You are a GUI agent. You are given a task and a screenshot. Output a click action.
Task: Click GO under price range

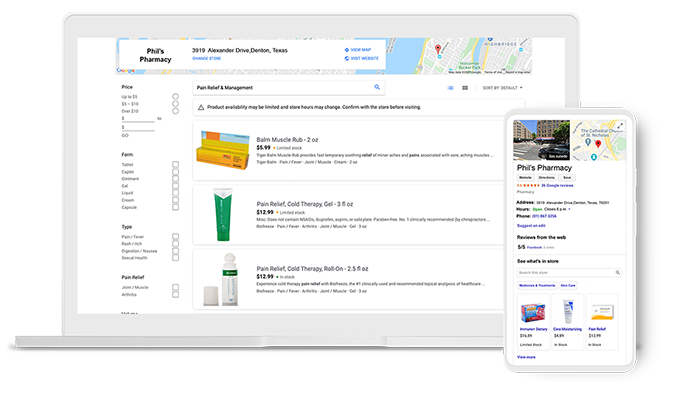tap(125, 135)
